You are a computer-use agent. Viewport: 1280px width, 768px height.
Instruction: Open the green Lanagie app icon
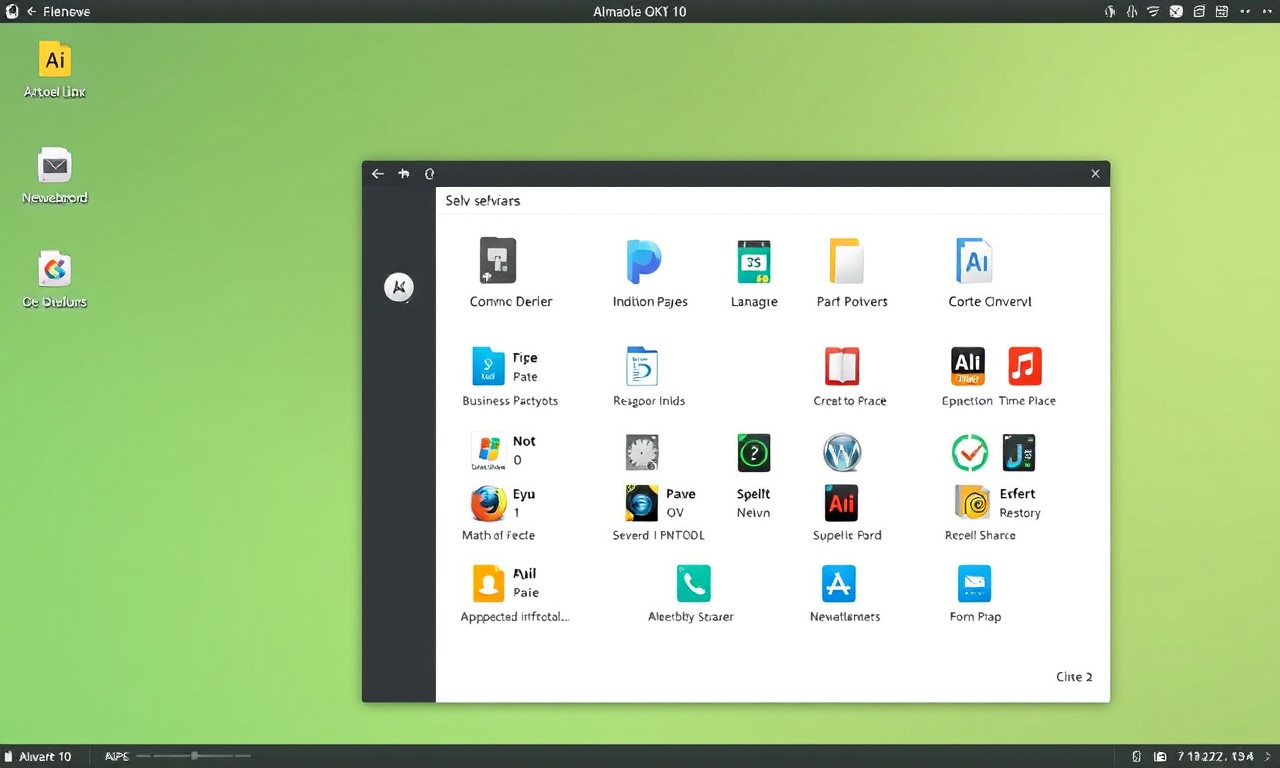753,262
